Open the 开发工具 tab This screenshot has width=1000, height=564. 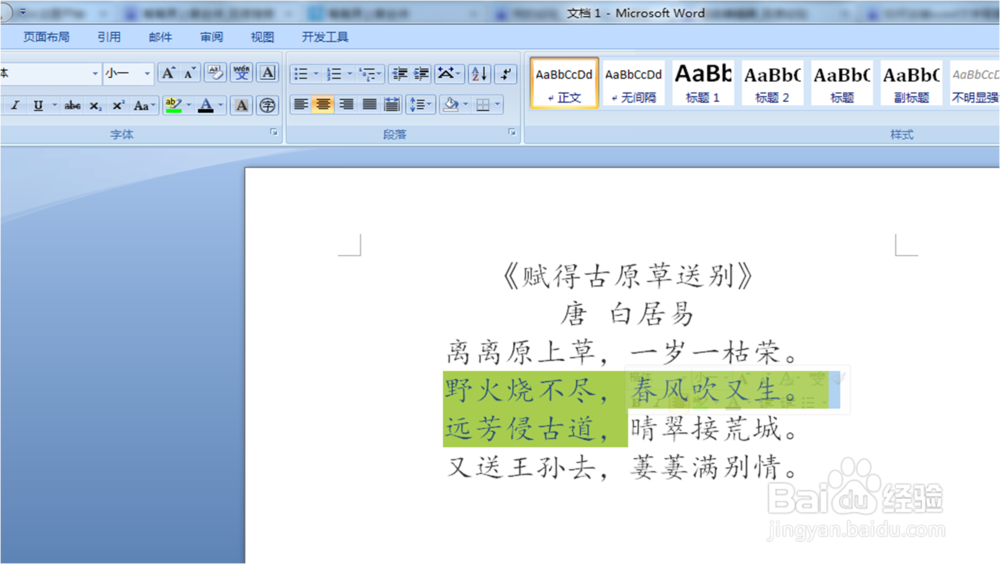[325, 37]
